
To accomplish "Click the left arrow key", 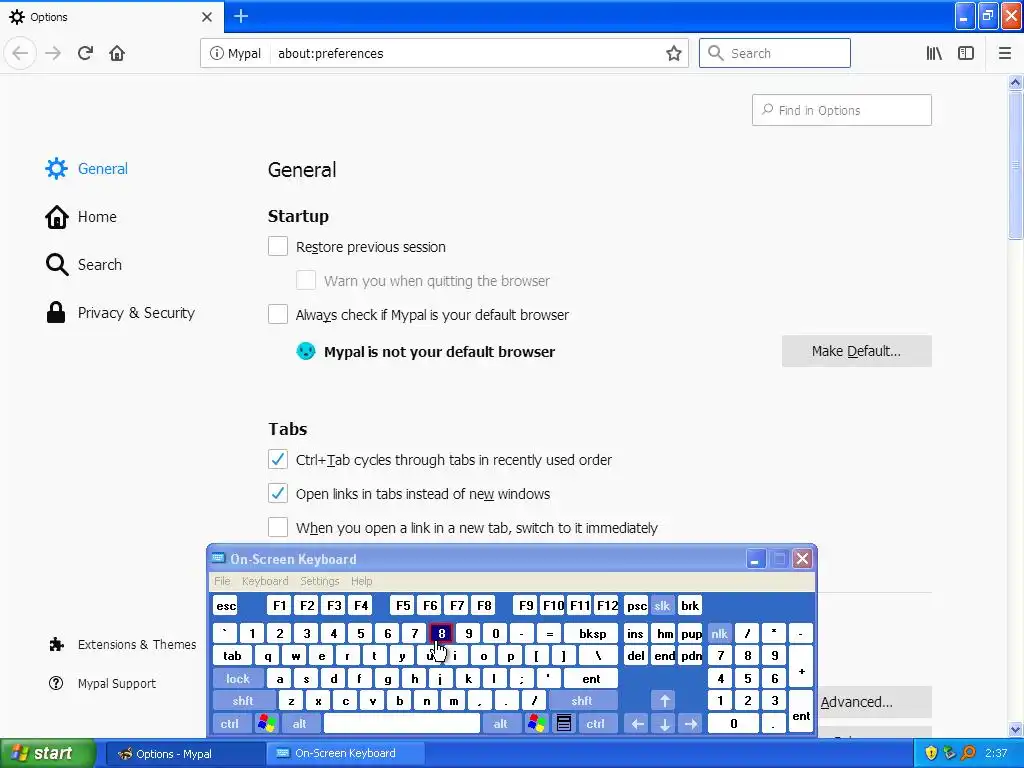I will click(x=637, y=724).
